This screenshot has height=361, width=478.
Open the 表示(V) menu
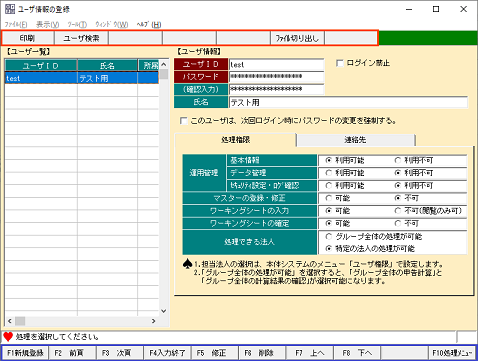[47, 24]
